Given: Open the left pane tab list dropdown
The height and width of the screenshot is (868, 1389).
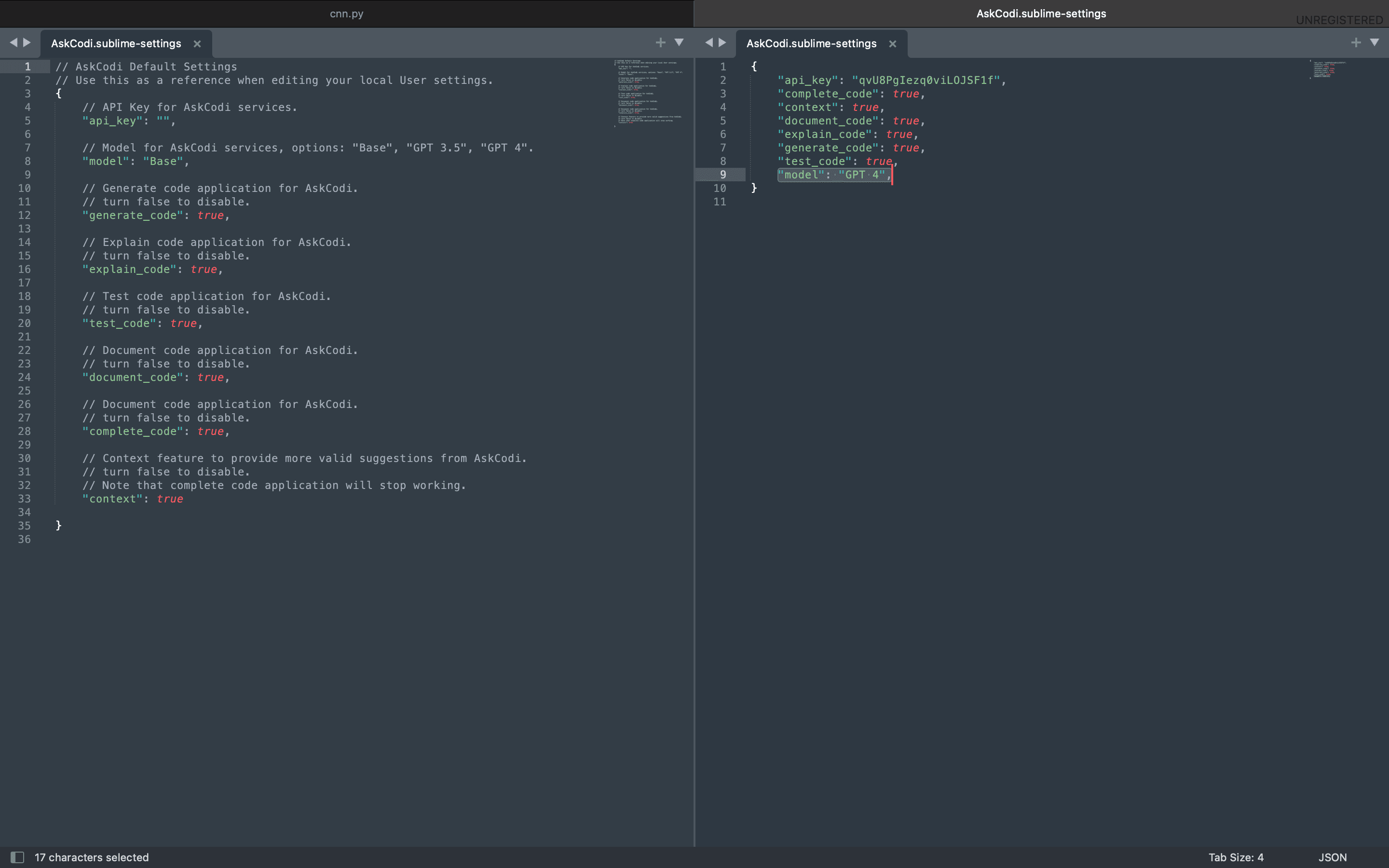Looking at the screenshot, I should click(x=679, y=42).
